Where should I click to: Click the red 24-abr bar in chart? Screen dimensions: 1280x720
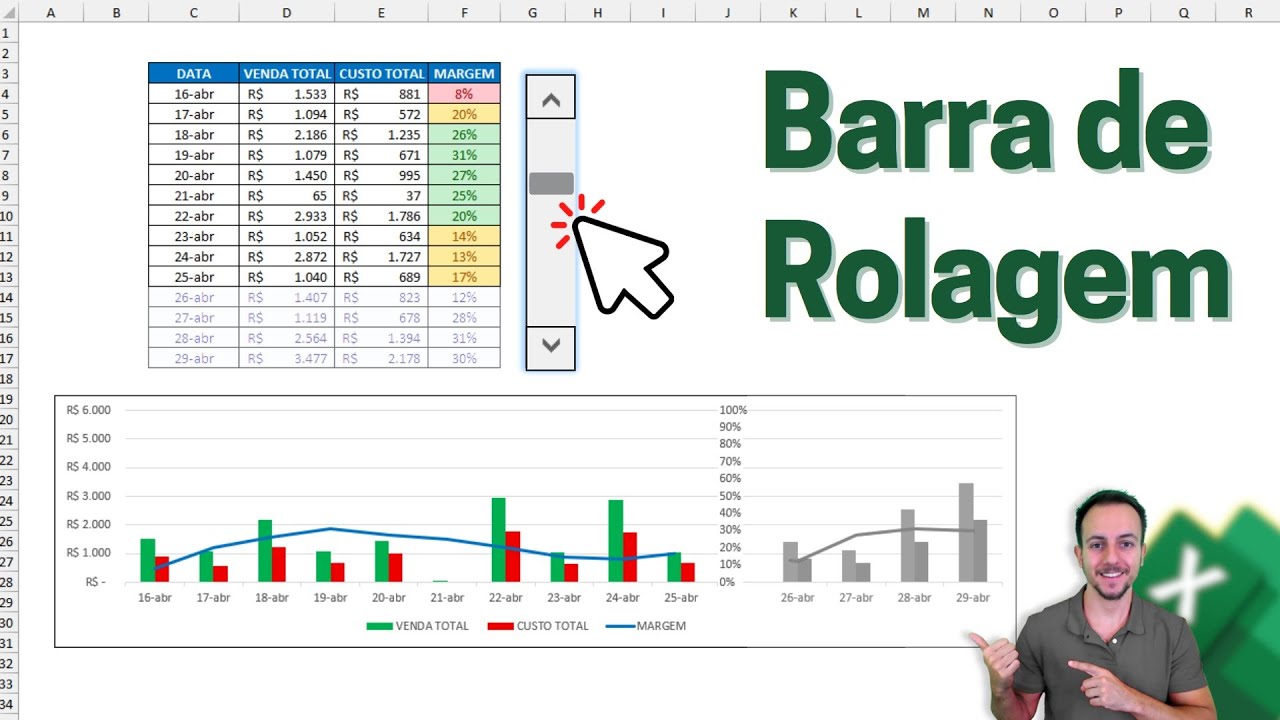(x=629, y=557)
